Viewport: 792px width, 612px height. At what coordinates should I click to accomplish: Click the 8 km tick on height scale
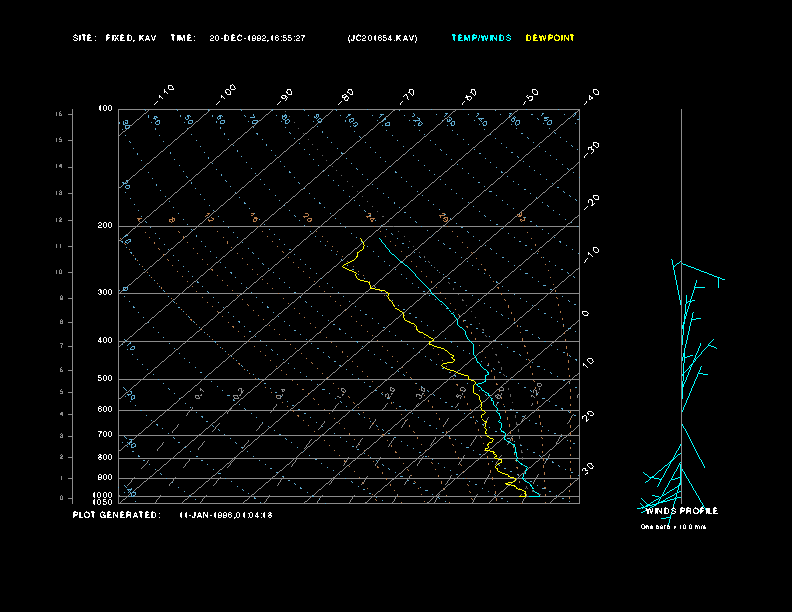click(x=62, y=322)
